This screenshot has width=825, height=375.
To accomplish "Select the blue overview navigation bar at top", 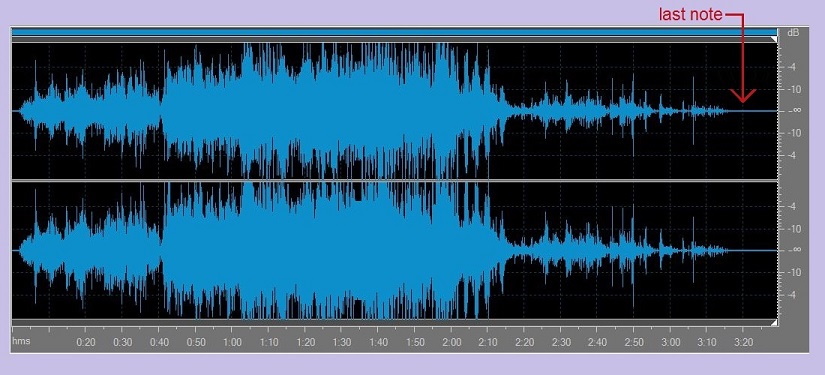I will pyautogui.click(x=394, y=32).
